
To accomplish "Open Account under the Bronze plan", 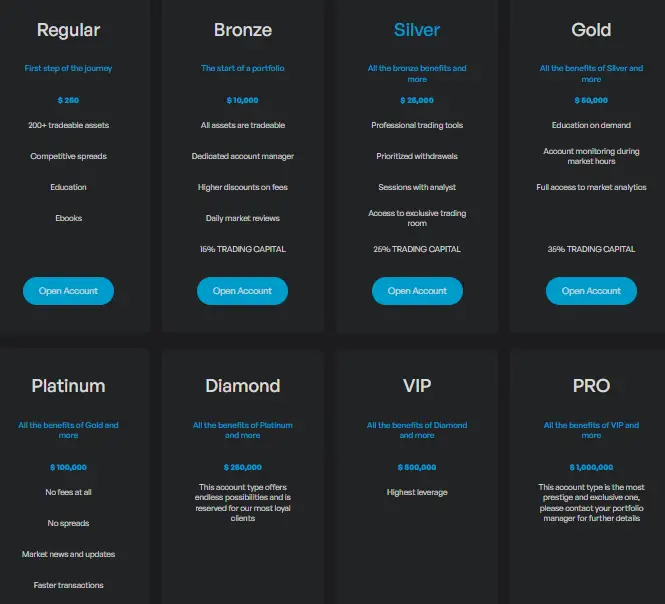I will [x=242, y=291].
